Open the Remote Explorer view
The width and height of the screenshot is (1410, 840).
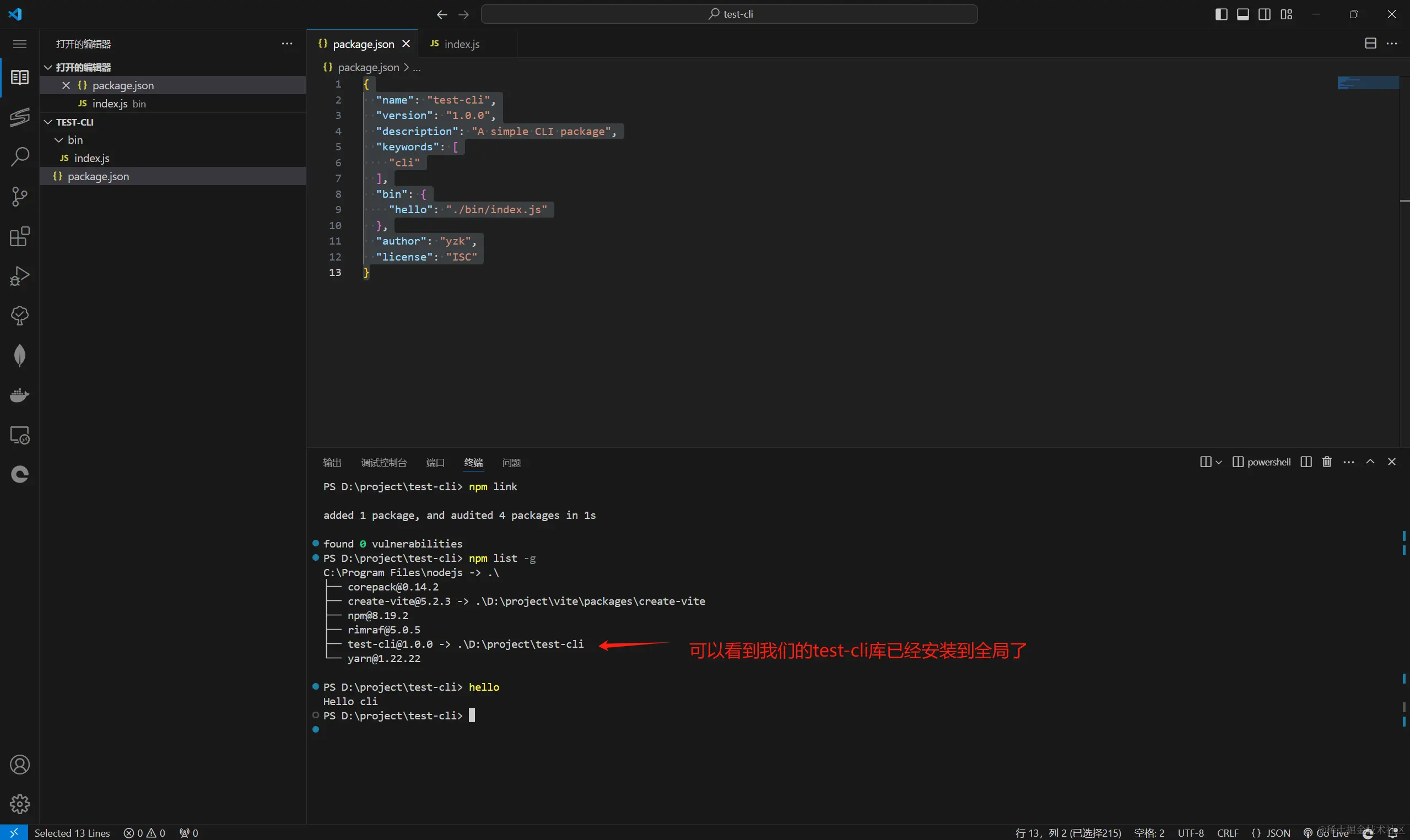[20, 435]
